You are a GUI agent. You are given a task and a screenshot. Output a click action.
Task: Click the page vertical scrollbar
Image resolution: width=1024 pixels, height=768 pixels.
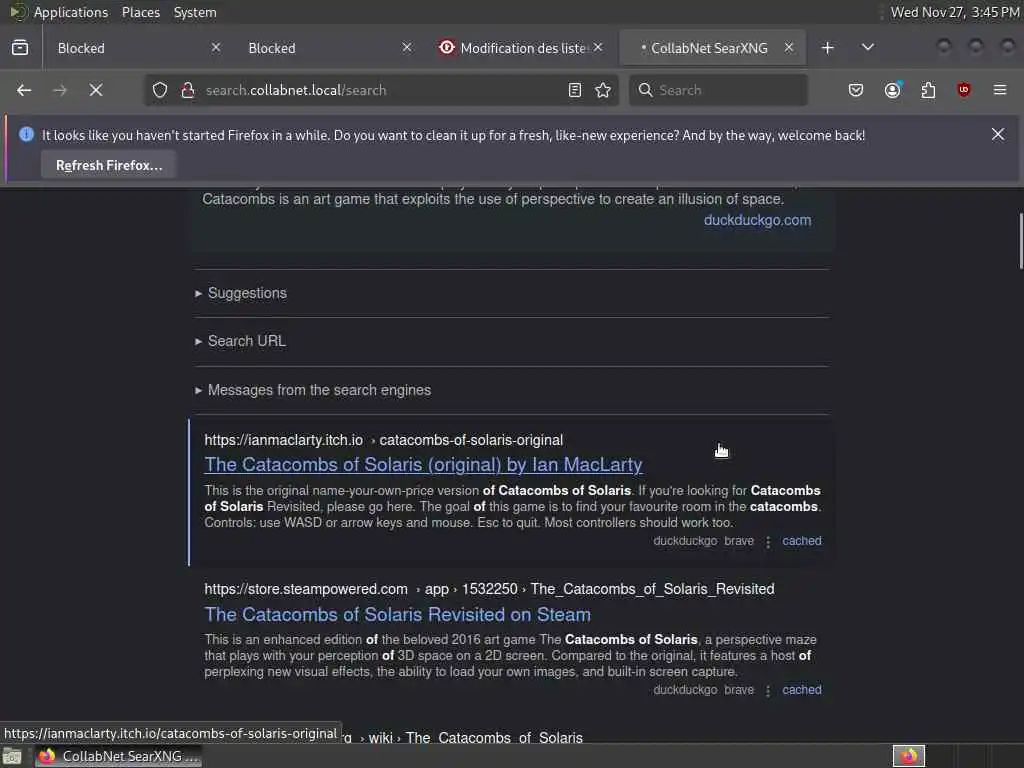pyautogui.click(x=1020, y=240)
